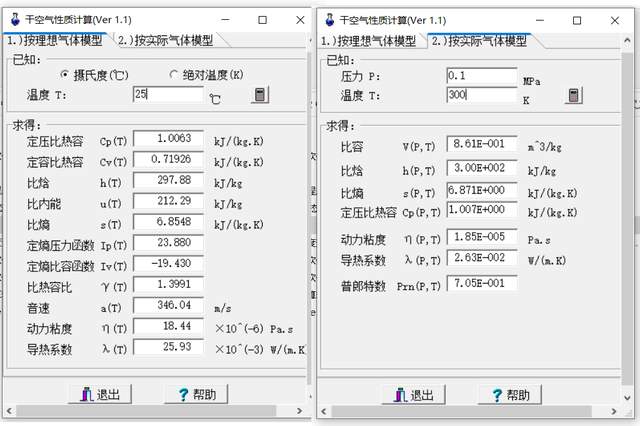Click 普朗特数 label in right window
Image resolution: width=640 pixels, height=426 pixels.
pos(363,286)
